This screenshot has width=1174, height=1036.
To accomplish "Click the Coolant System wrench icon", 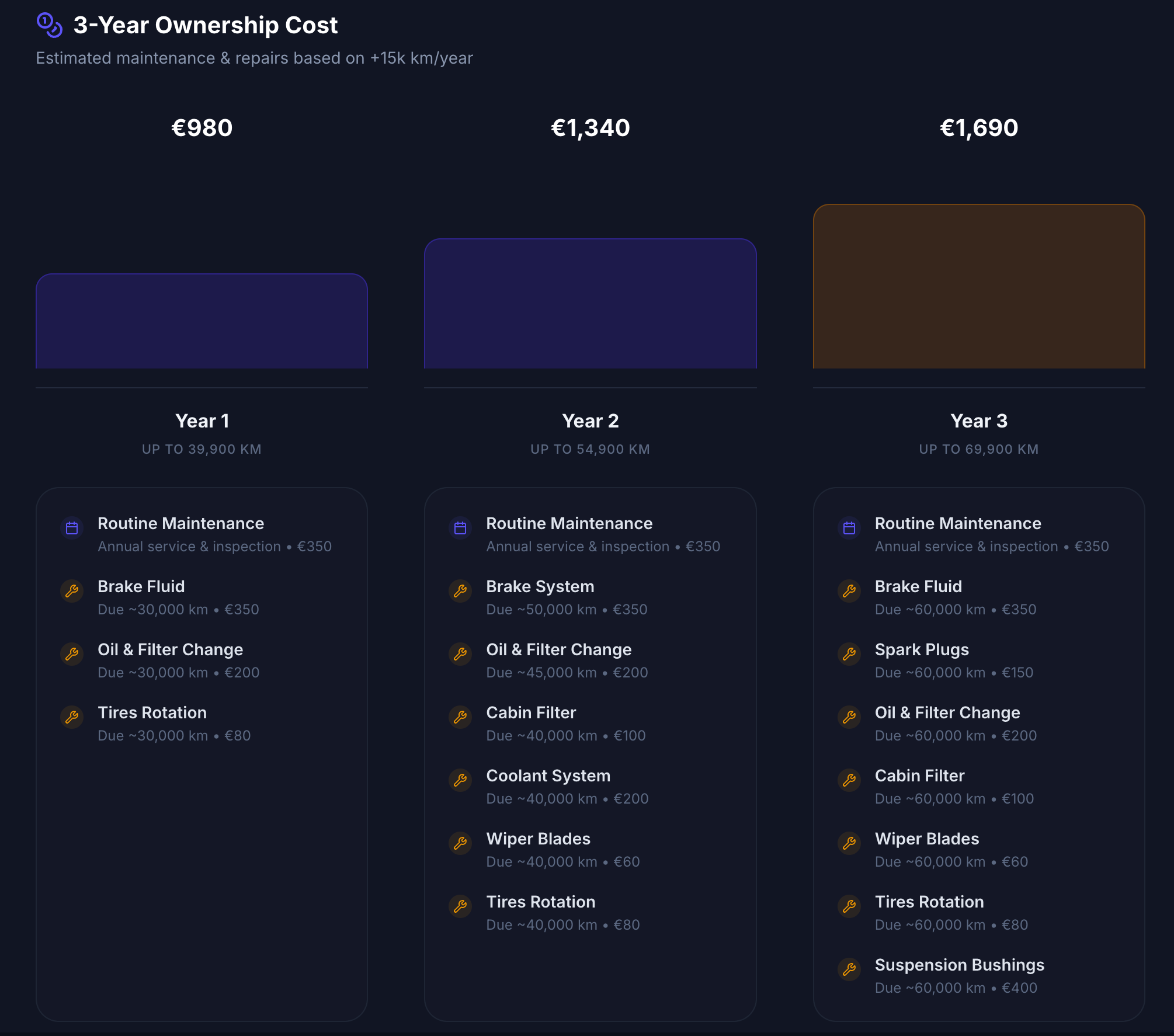I will point(460,780).
